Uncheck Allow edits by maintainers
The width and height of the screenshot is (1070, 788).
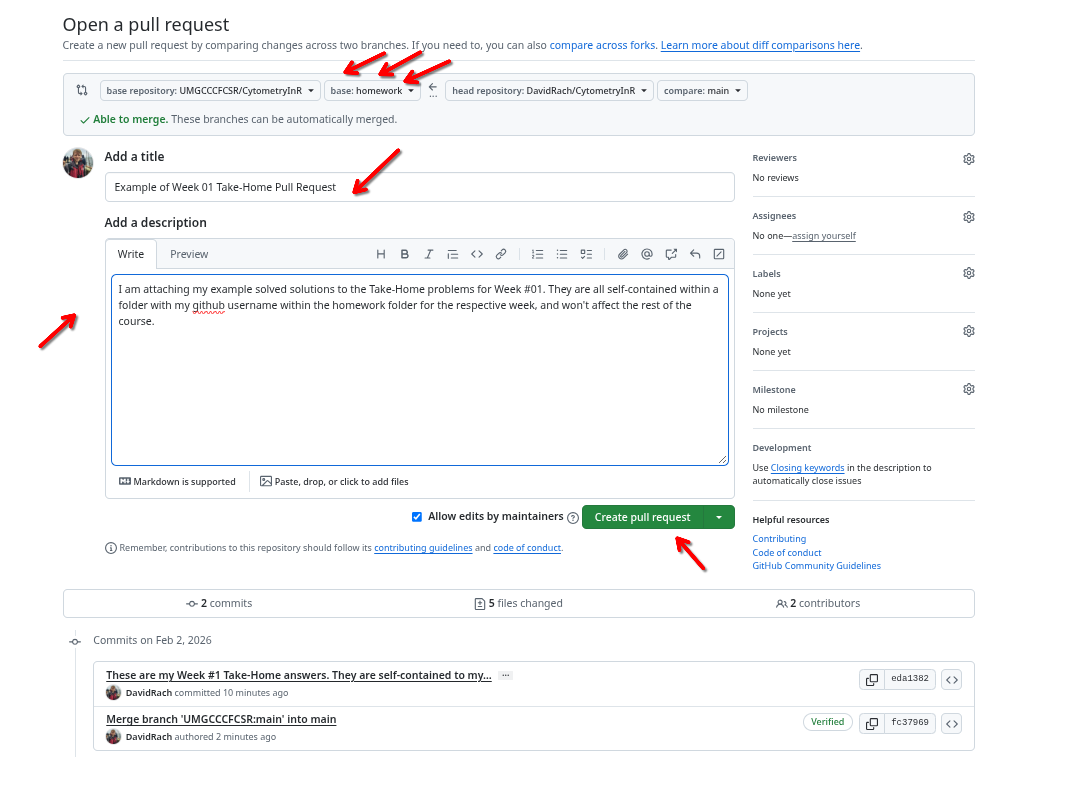(417, 517)
